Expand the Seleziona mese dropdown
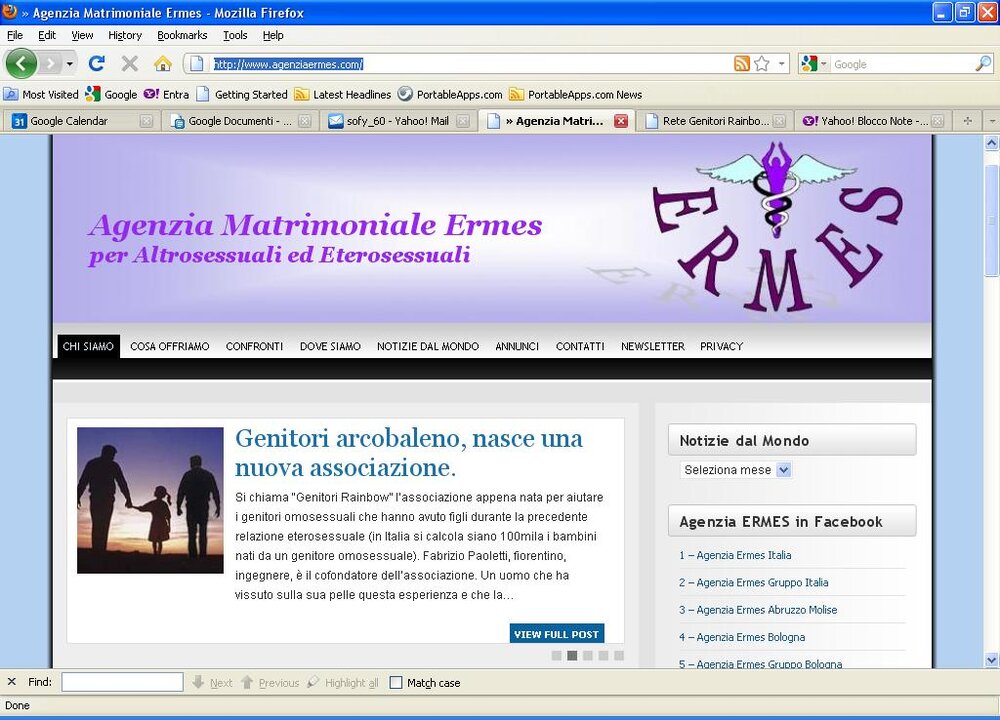The image size is (1000, 720). coord(735,470)
